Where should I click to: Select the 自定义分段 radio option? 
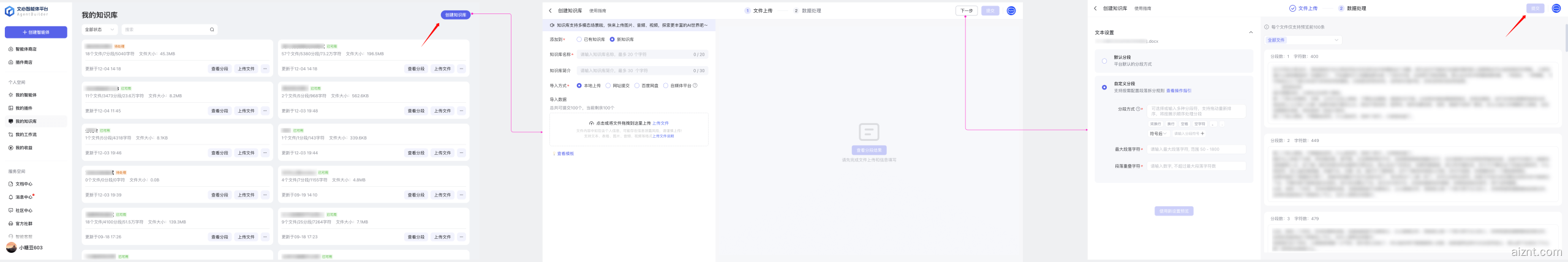[x=1104, y=88]
